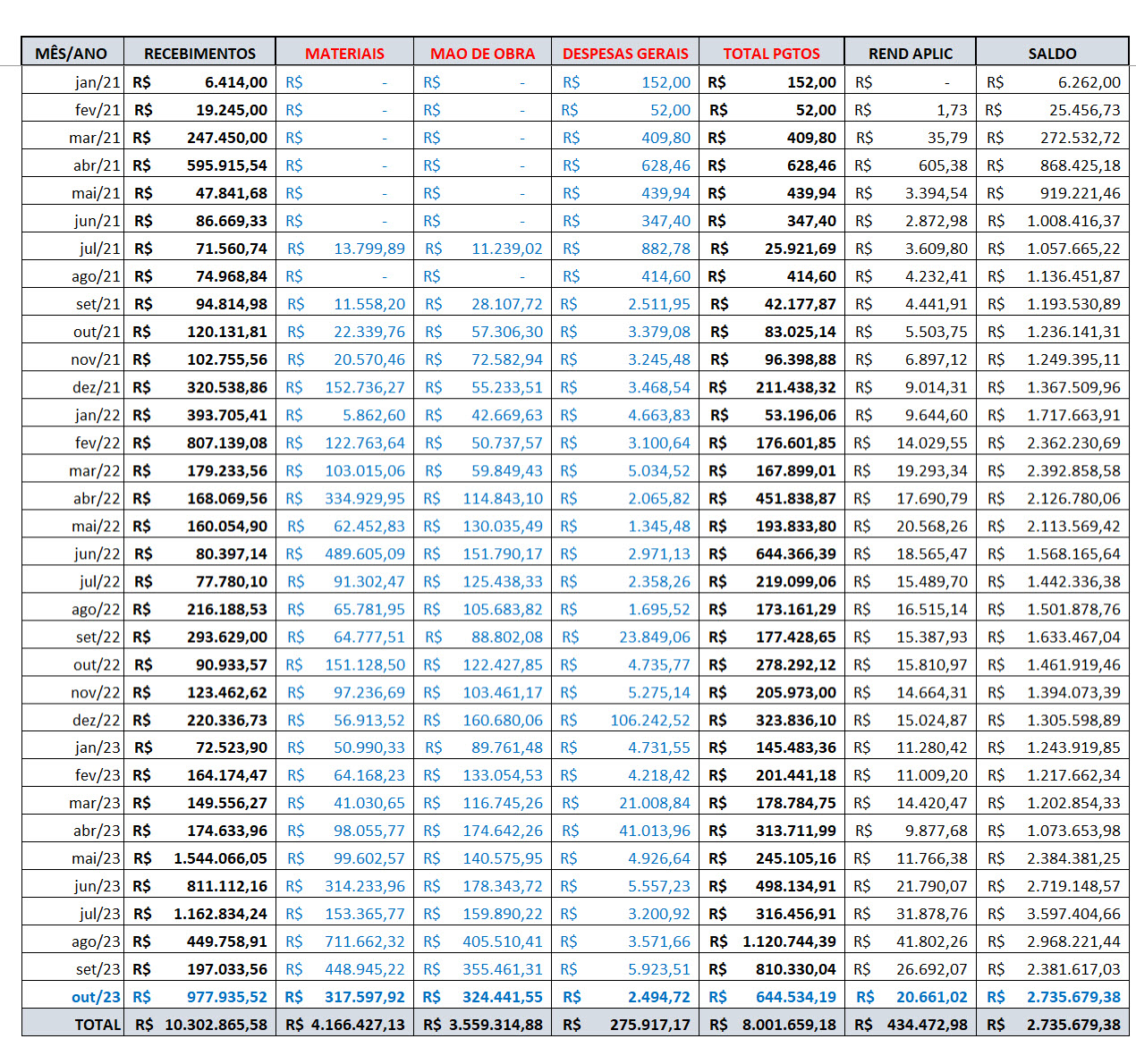
Task: Select the TOTAL PGTOS column header
Action: pyautogui.click(x=771, y=54)
